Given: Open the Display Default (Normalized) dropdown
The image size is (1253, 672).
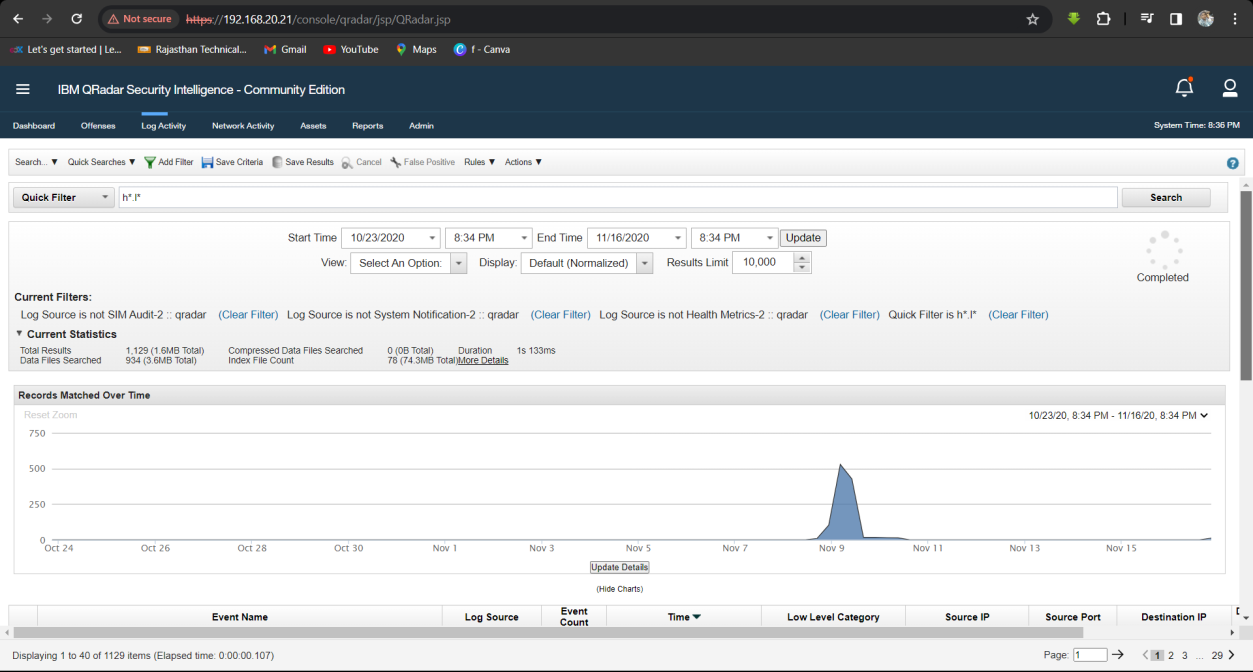Looking at the screenshot, I should coord(586,263).
